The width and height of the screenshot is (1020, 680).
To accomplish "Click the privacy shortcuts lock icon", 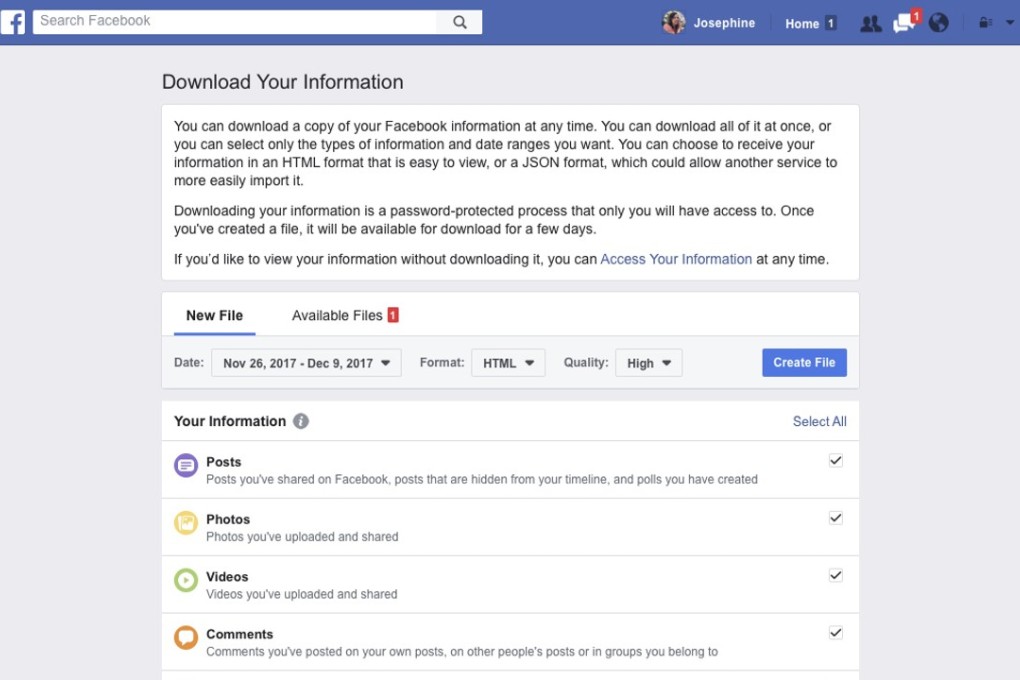I will point(984,22).
